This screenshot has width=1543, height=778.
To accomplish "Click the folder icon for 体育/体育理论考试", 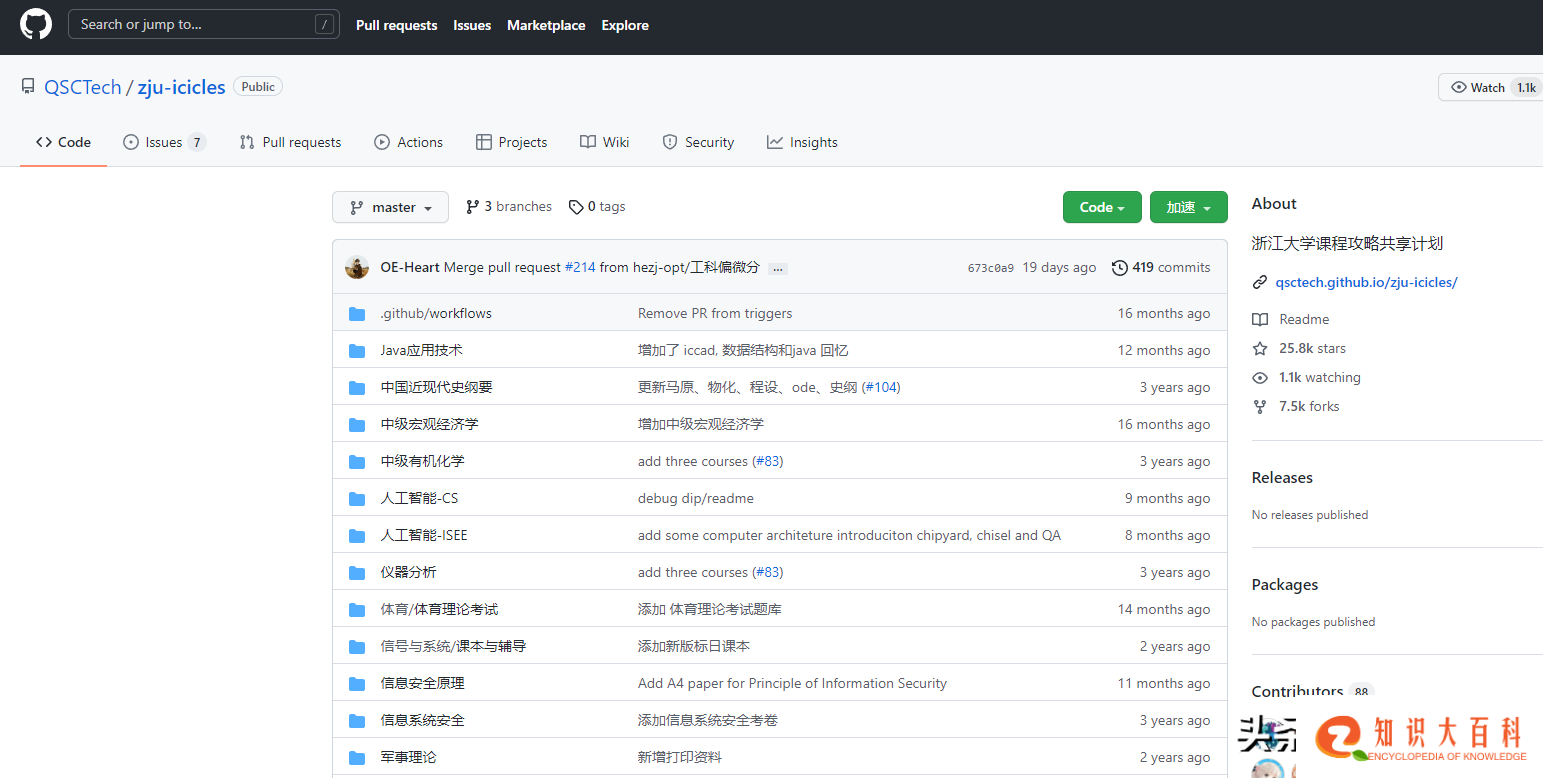I will pos(357,610).
